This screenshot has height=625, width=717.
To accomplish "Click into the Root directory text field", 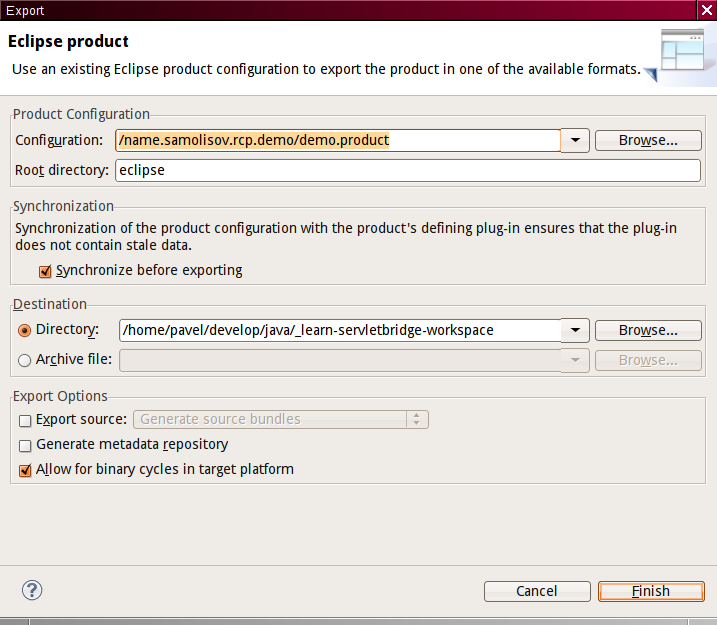I will tap(407, 171).
